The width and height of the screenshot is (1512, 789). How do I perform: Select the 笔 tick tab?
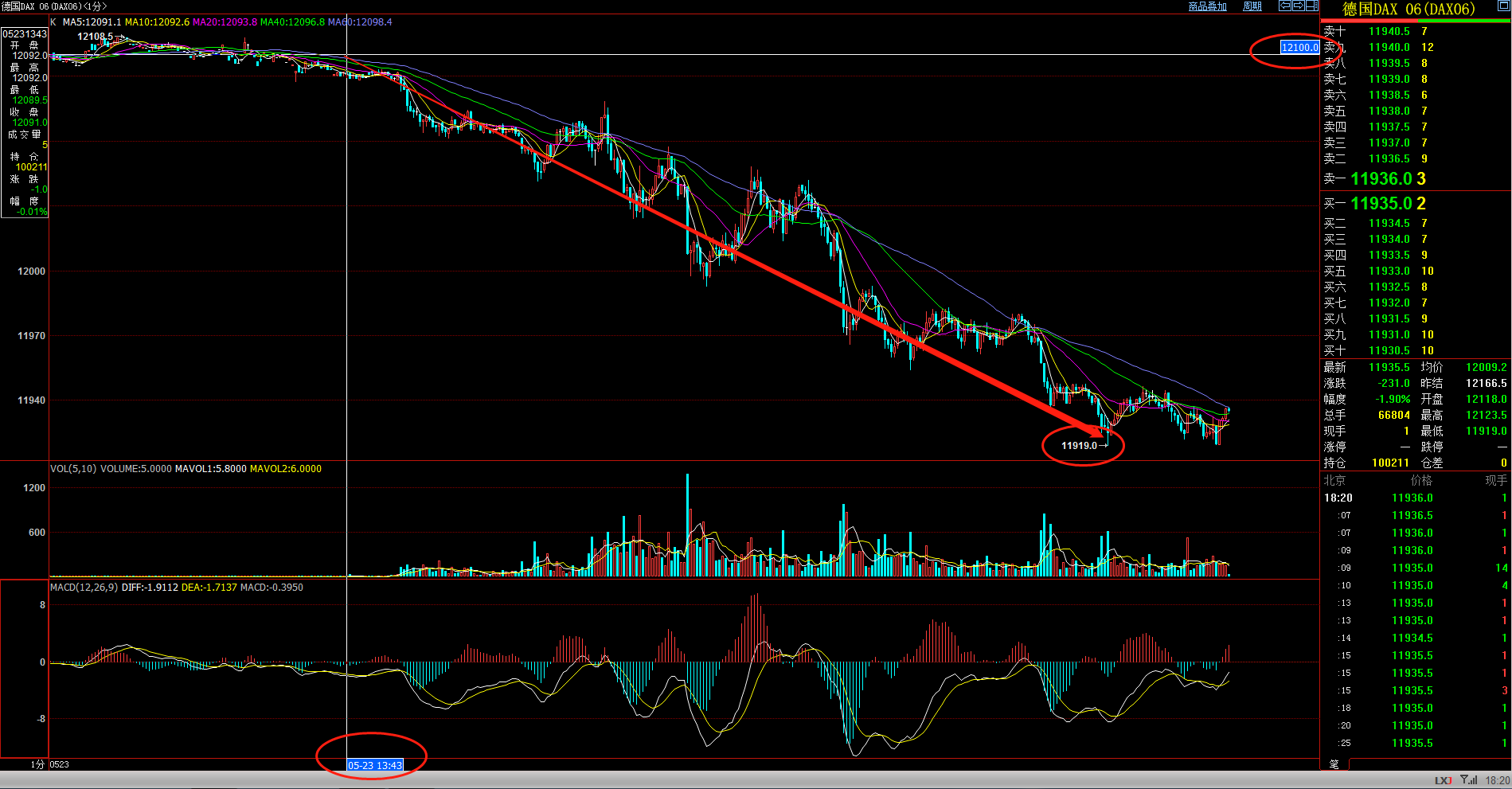click(1334, 764)
